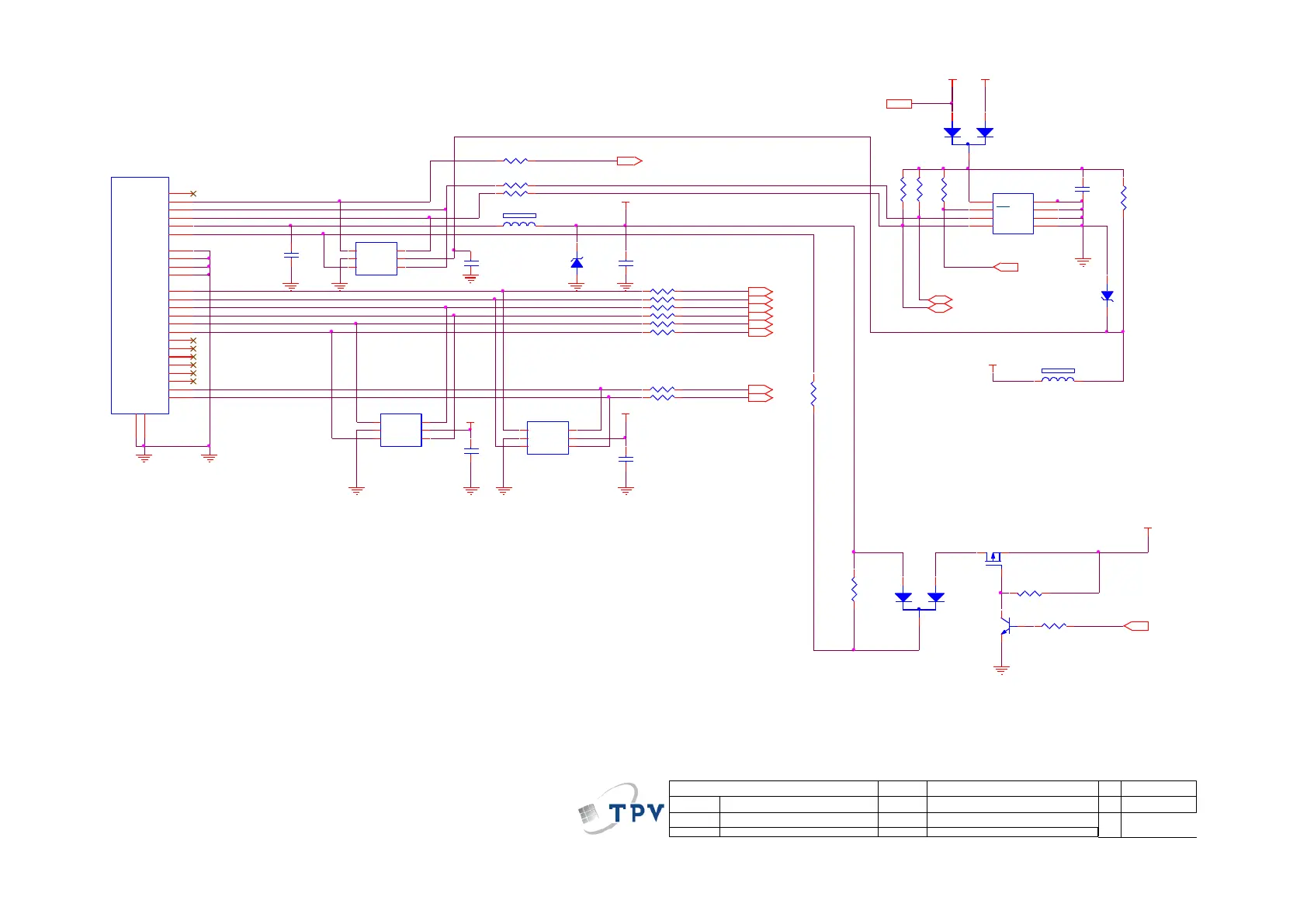This screenshot has width=1307, height=924.
Task: Select the single output port arrow above the connector lines
Action: [629, 161]
